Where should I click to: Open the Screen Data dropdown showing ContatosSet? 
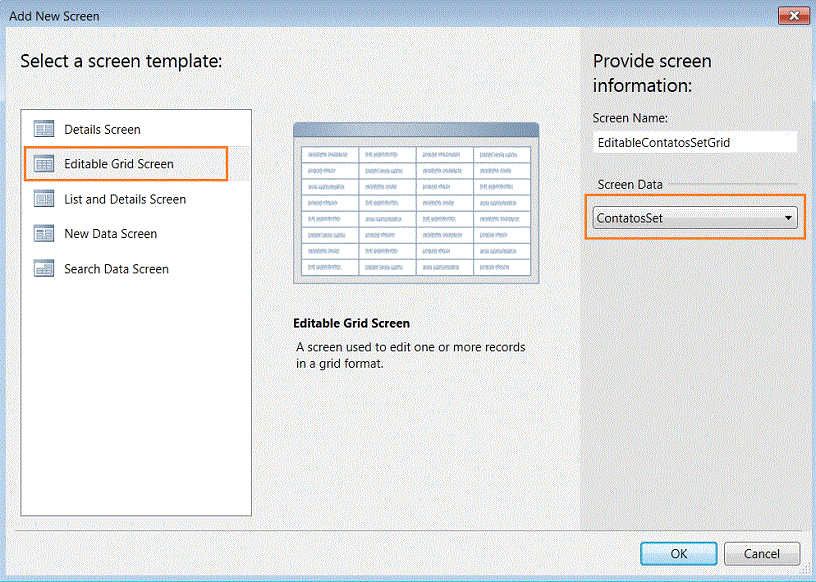pos(695,218)
